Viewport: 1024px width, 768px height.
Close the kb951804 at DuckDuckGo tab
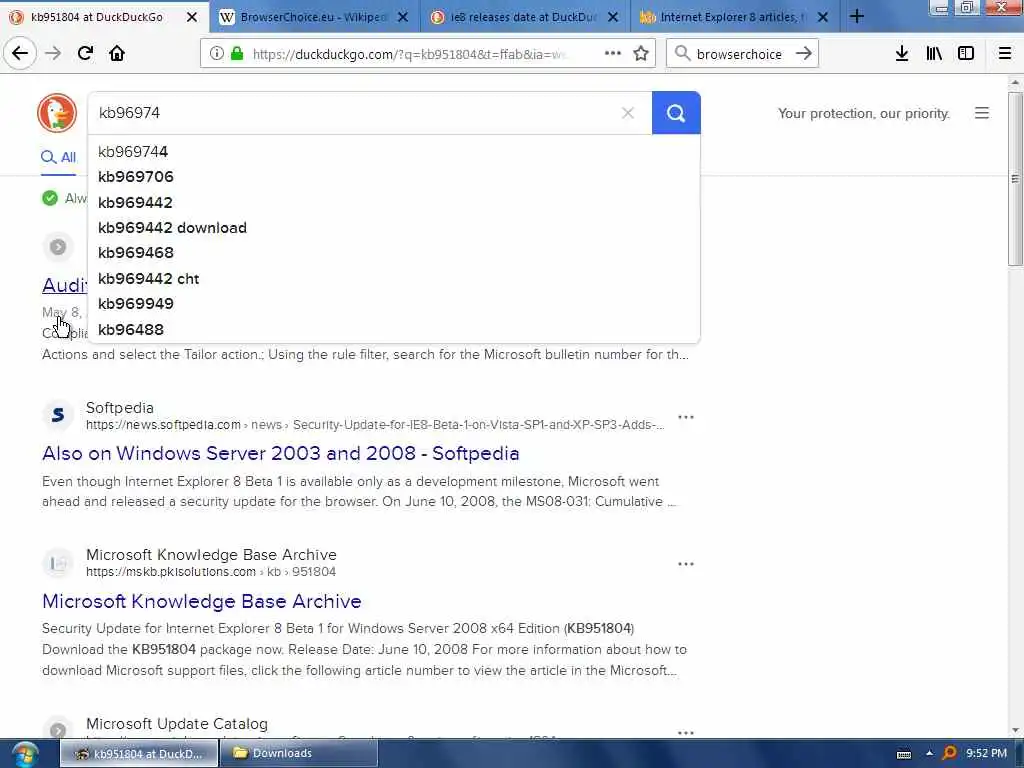pos(191,17)
